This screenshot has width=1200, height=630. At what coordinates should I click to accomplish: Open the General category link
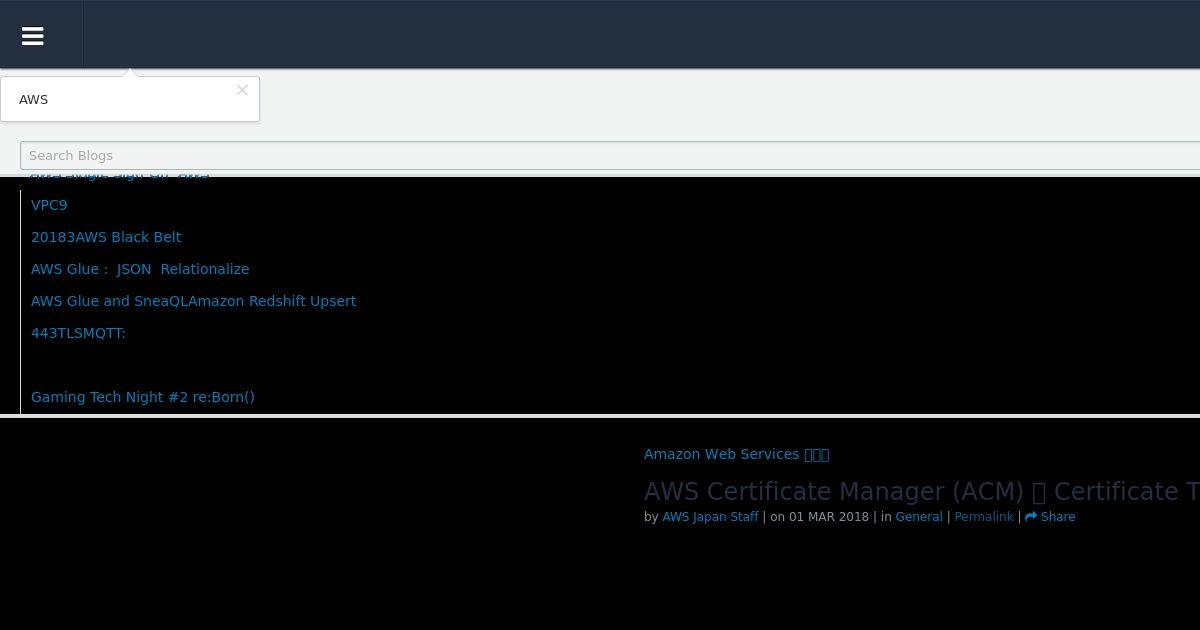click(x=919, y=517)
